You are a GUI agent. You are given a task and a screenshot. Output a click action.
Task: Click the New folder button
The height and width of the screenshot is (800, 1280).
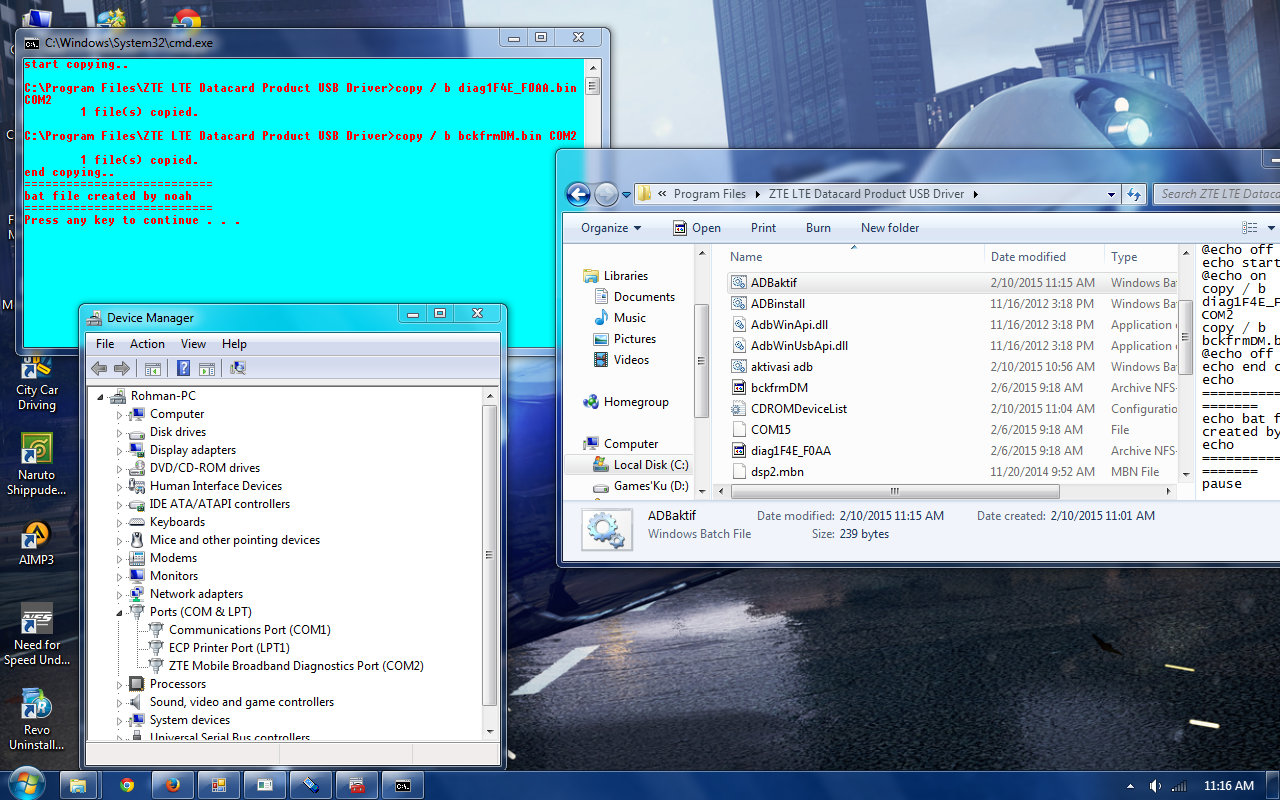tap(889, 228)
